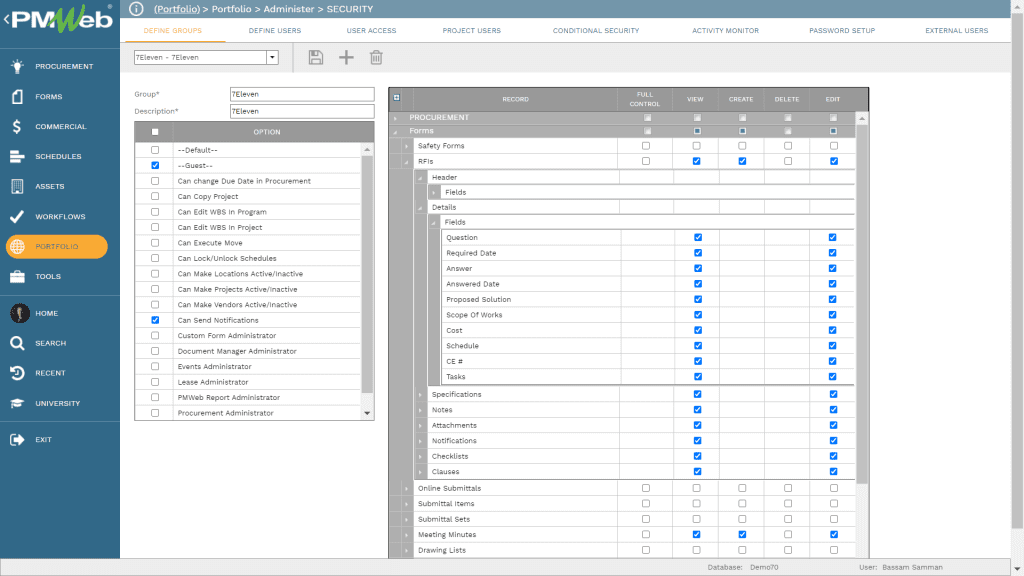This screenshot has width=1024, height=576.
Task: Click the Group name input field
Action: [x=302, y=94]
